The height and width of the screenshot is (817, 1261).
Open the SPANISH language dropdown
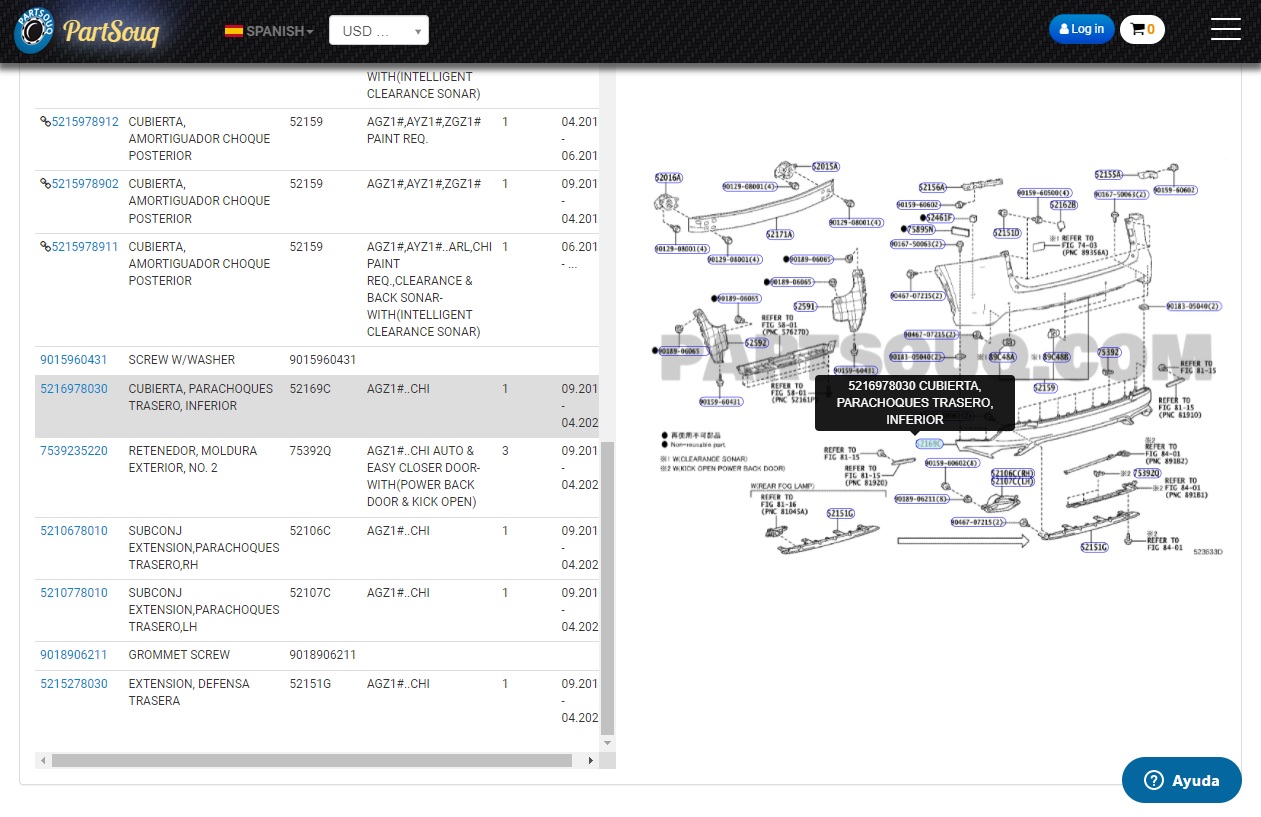click(x=269, y=31)
